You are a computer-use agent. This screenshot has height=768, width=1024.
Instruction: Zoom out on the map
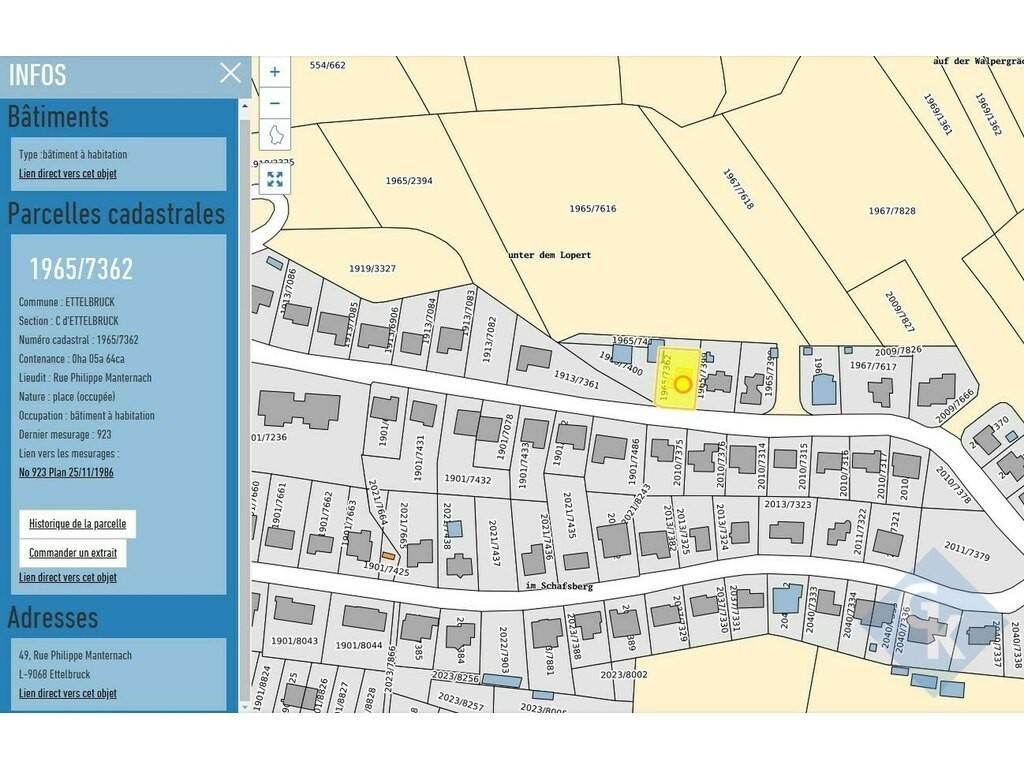(x=275, y=103)
